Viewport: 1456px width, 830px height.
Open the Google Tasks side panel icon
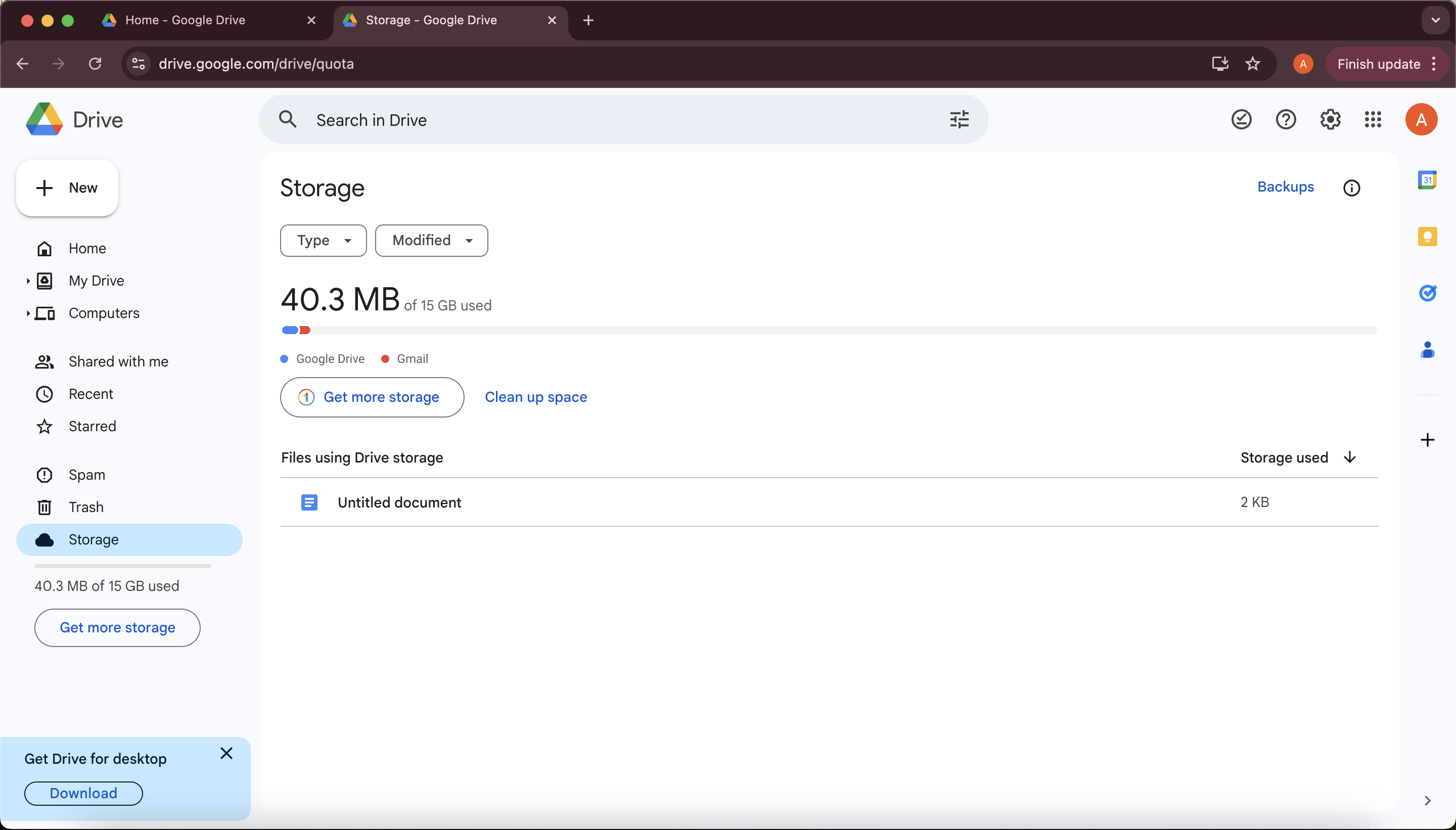[x=1427, y=293]
